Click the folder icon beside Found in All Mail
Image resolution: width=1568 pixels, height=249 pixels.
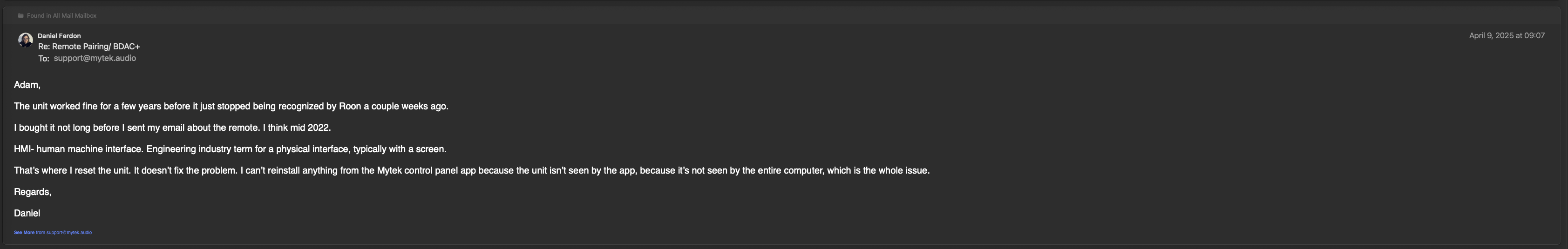coord(20,16)
